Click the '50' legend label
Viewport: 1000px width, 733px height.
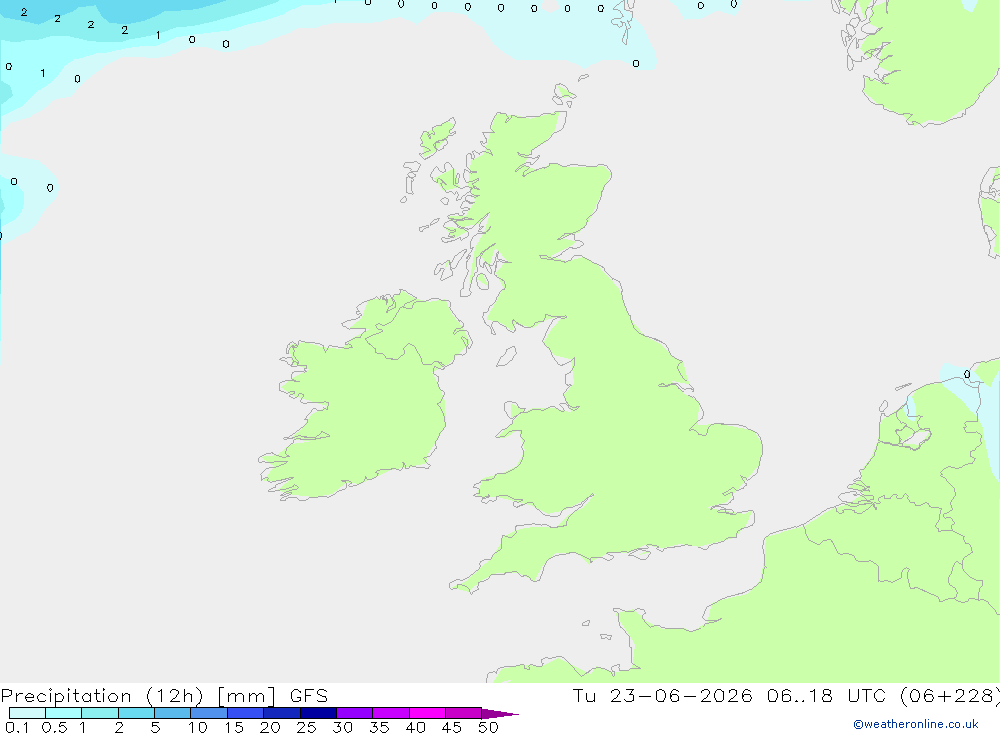[488, 727]
